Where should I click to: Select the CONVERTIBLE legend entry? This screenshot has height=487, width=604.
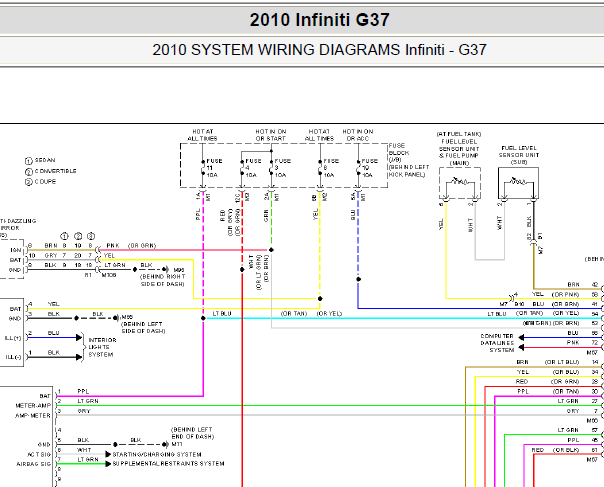tap(50, 171)
